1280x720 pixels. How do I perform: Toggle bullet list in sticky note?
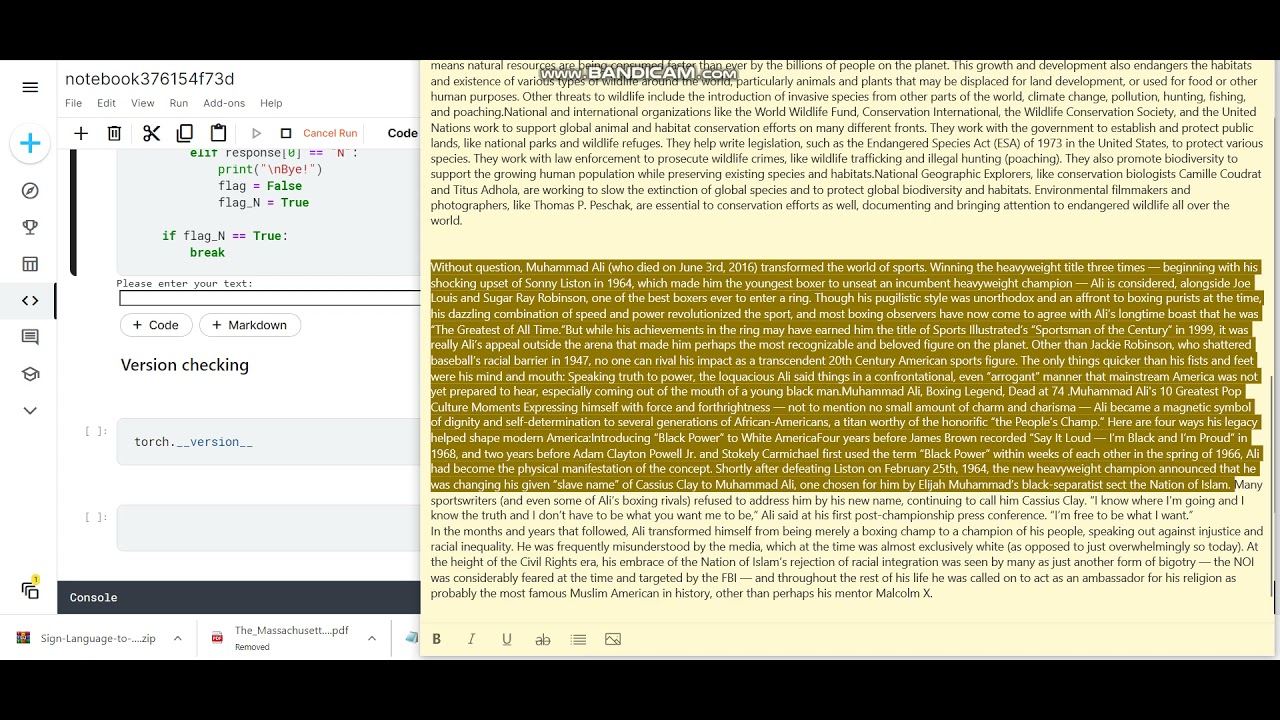(578, 639)
